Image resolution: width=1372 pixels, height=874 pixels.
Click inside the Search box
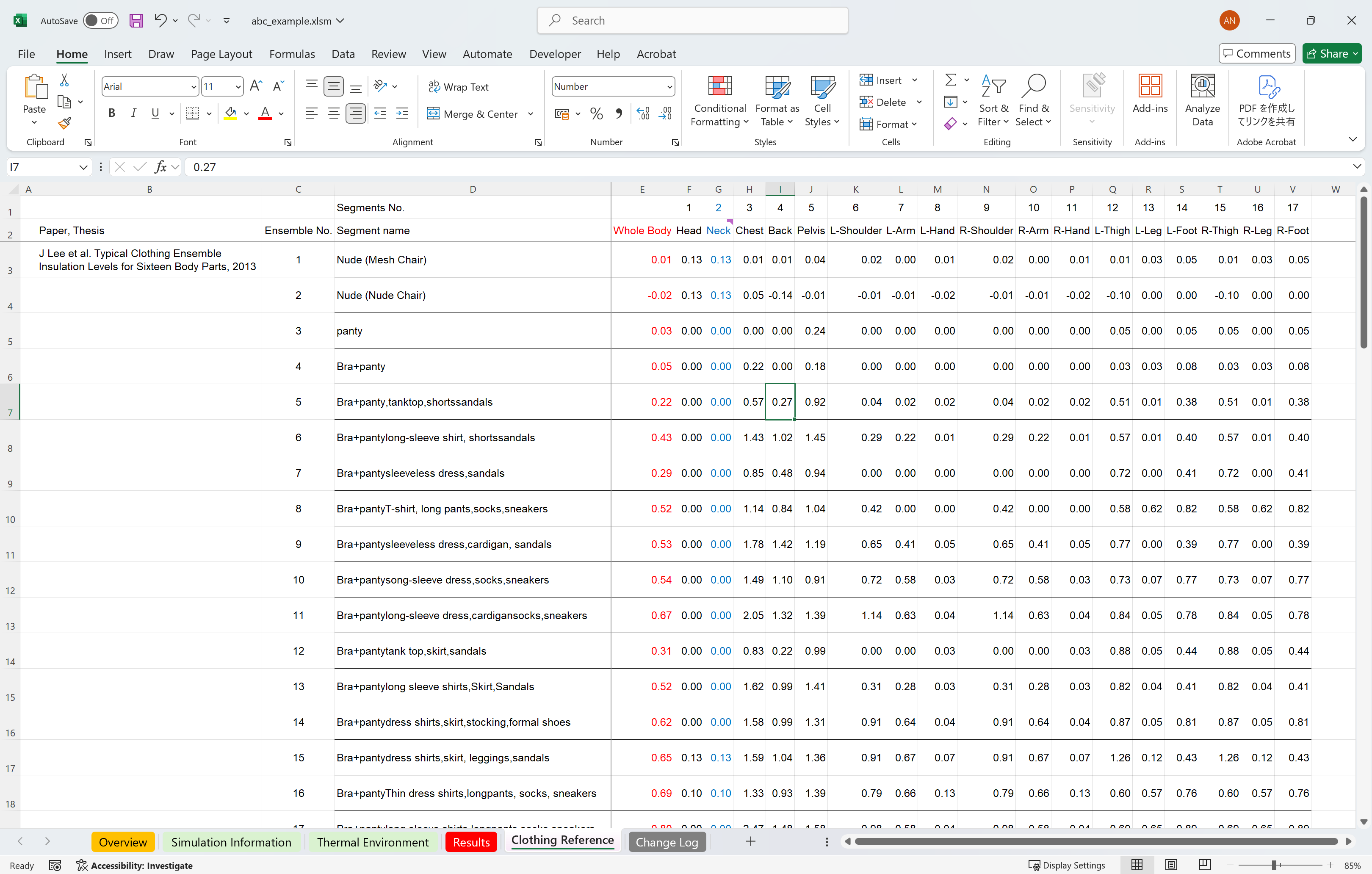[x=692, y=21]
